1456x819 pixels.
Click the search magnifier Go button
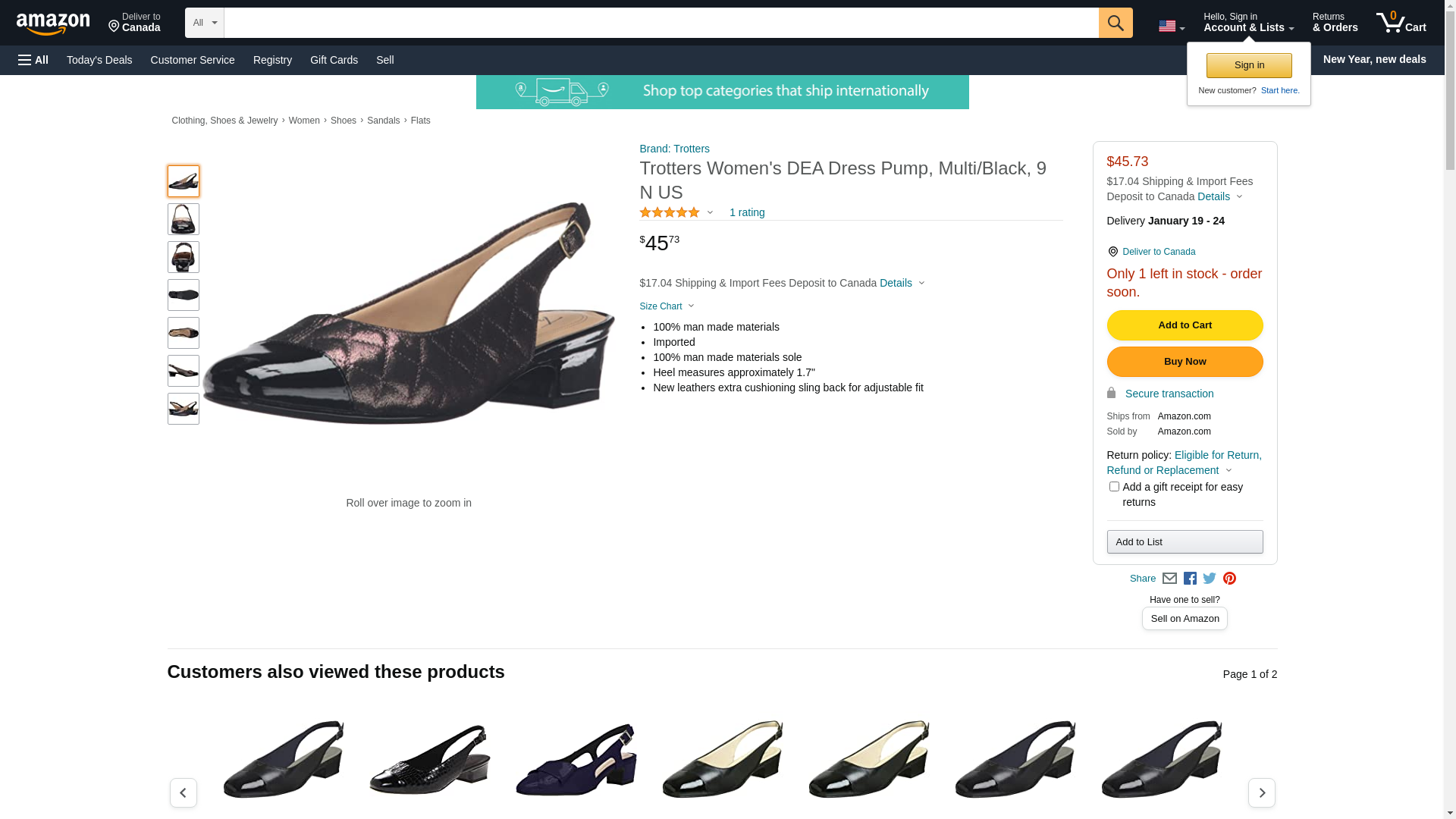[1115, 23]
